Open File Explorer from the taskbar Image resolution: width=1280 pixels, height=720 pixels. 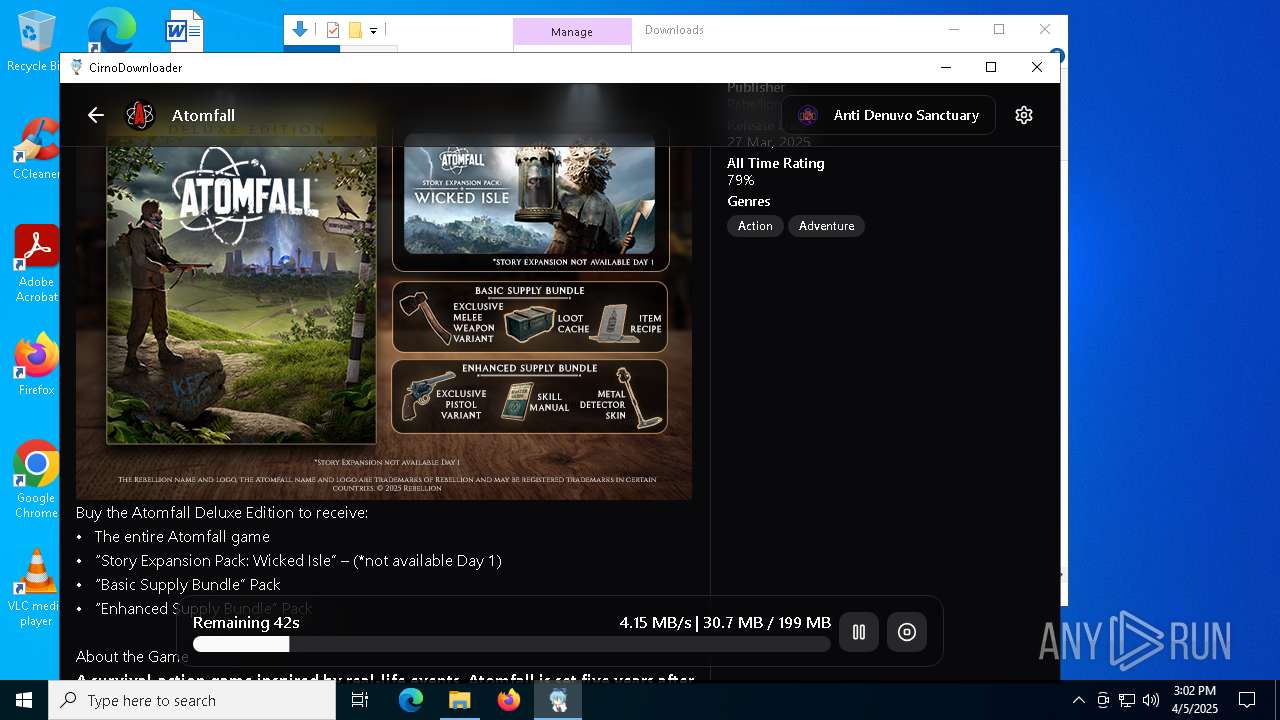click(x=459, y=700)
